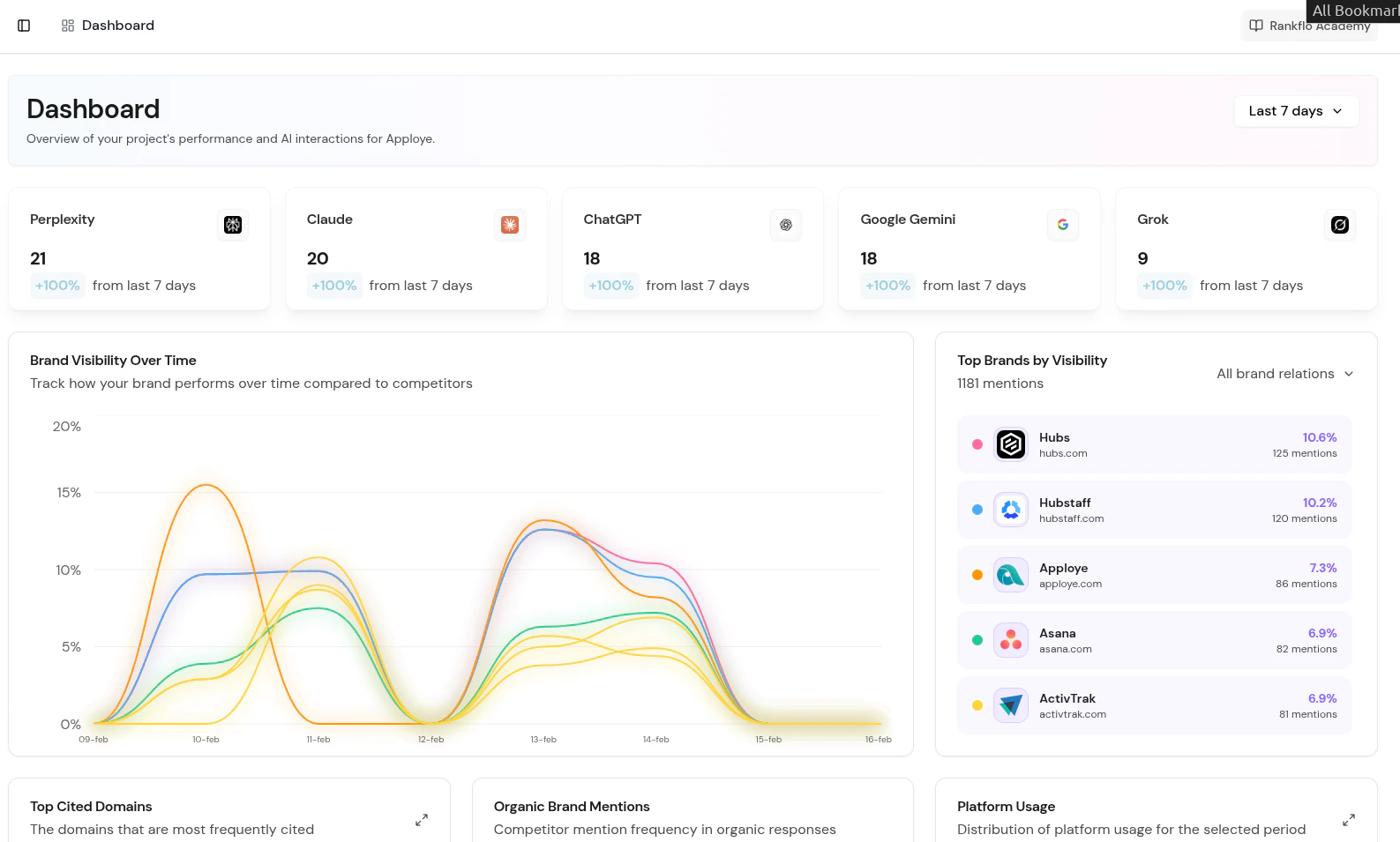Screen dimensions: 1400x842
Task: Click the hubs.com domain text
Action: (1063, 453)
